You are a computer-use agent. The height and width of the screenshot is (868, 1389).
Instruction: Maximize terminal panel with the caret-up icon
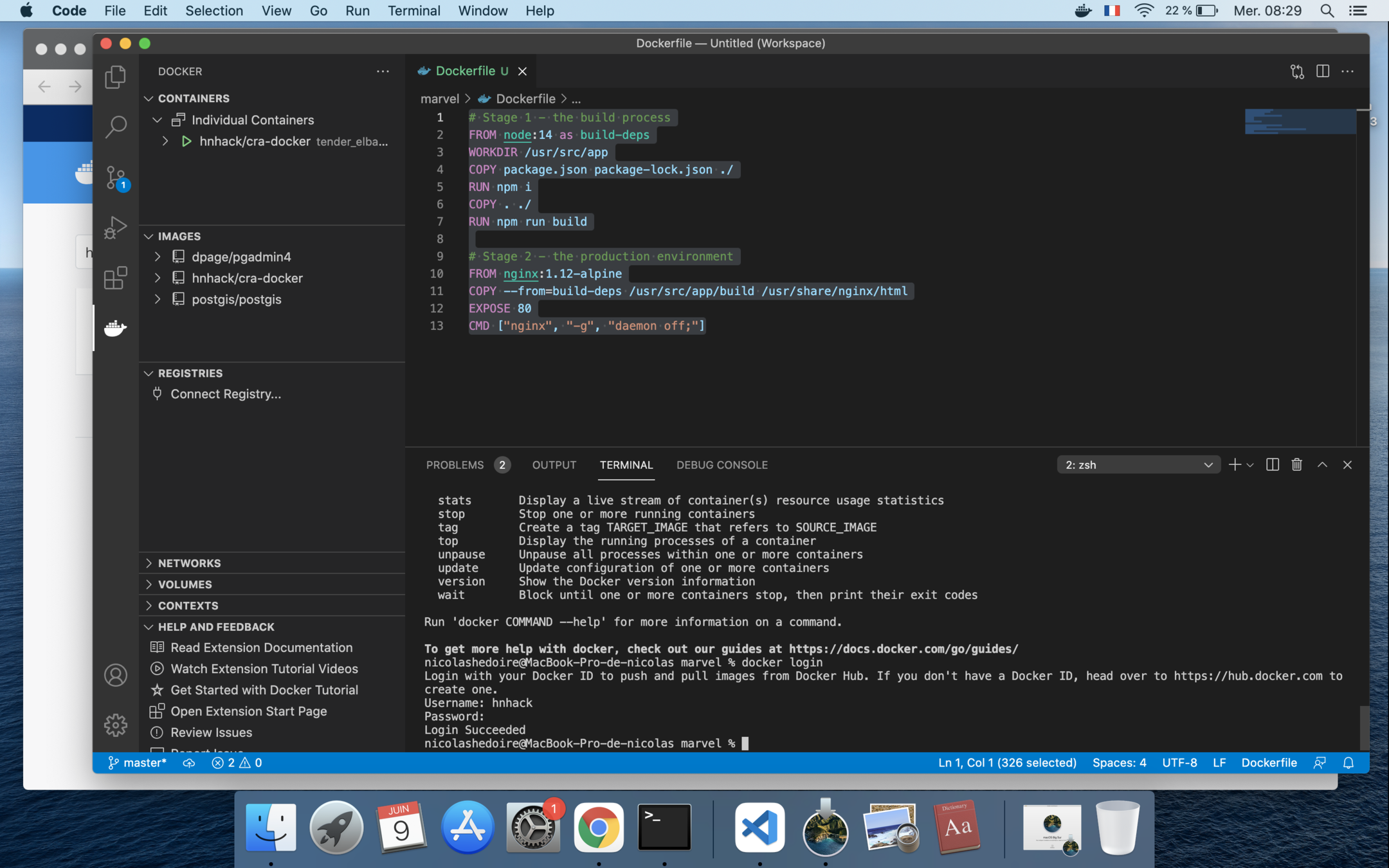point(1322,465)
